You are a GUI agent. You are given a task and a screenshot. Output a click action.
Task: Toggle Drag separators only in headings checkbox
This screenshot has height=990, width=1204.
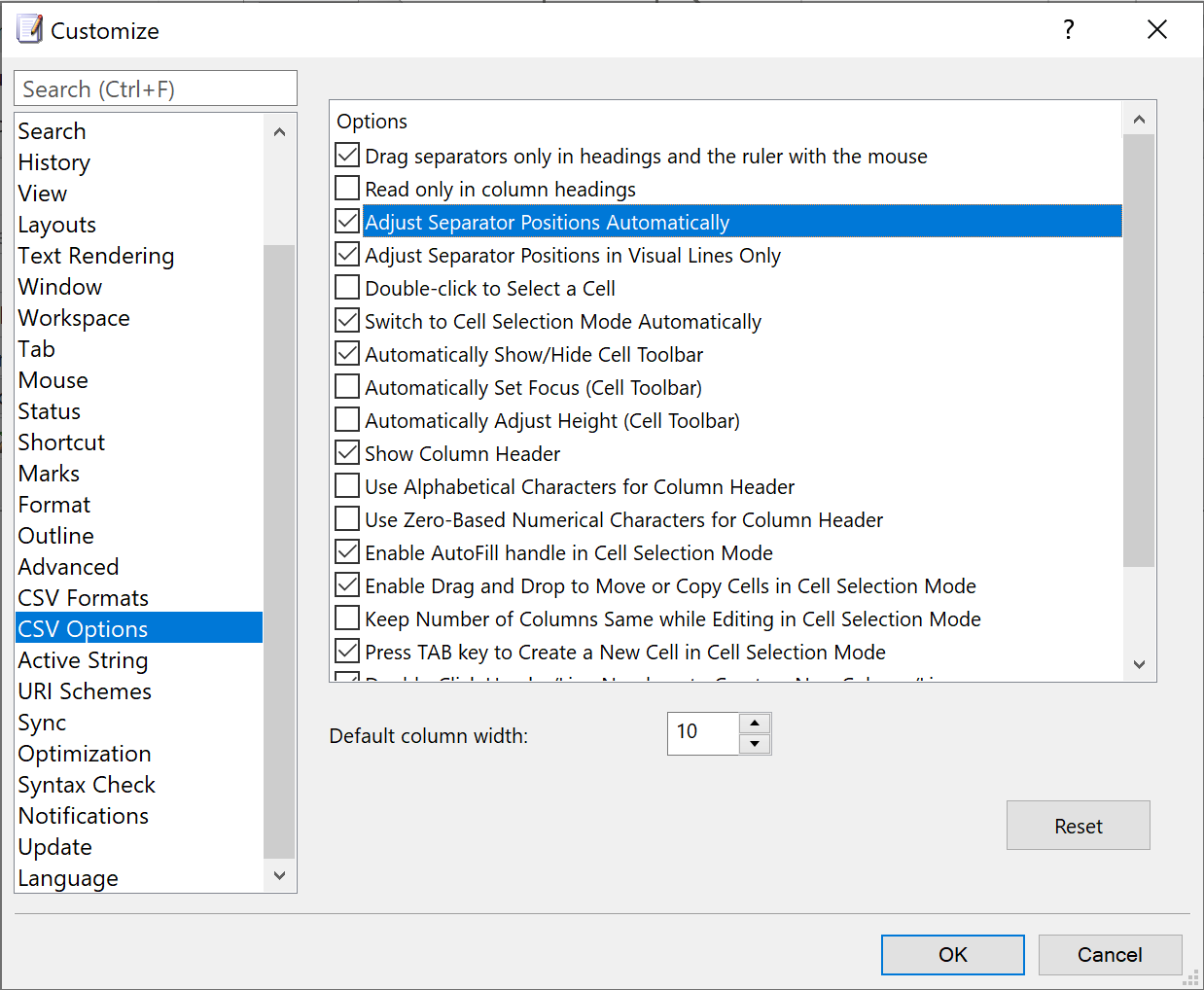[347, 155]
